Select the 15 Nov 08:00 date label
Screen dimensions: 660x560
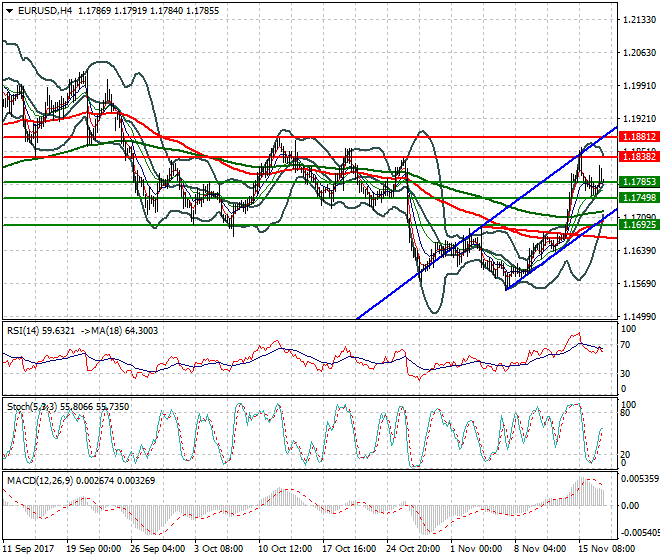[607, 549]
